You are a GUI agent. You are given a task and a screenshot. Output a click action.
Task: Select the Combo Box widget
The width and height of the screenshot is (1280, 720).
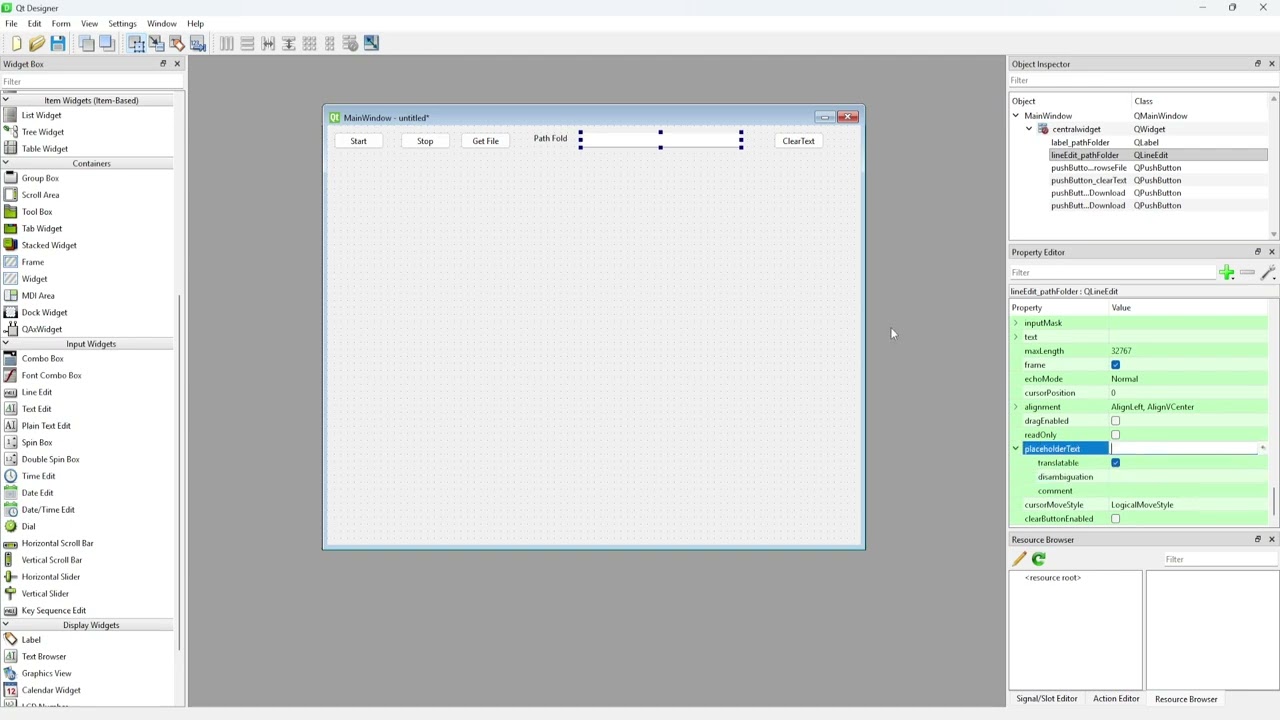click(42, 359)
